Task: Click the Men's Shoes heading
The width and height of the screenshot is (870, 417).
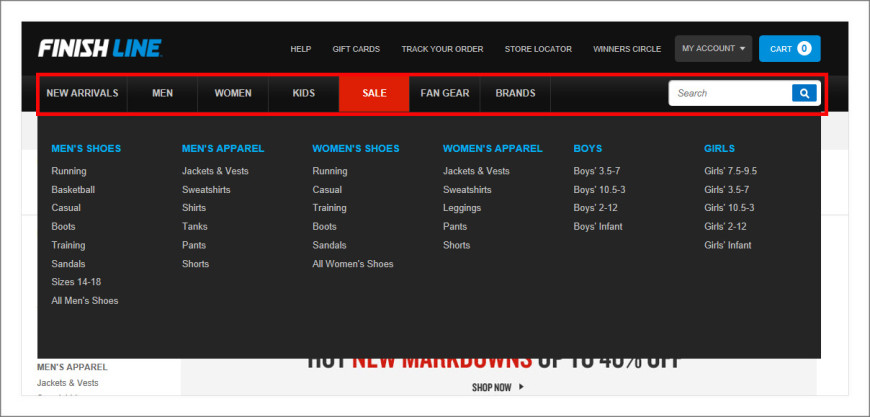Action: [x=86, y=149]
